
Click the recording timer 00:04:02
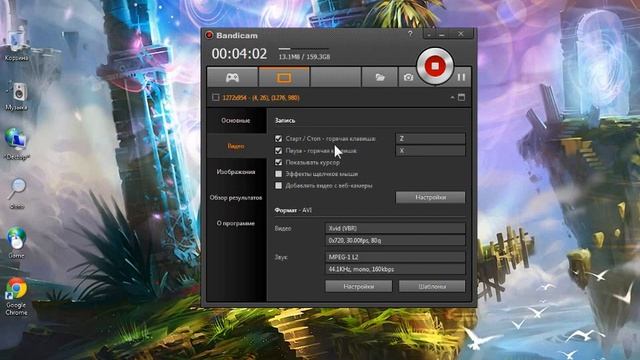coord(239,54)
